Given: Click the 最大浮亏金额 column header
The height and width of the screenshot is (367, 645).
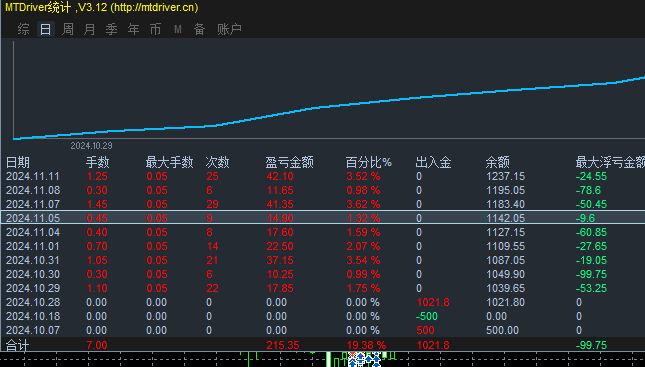Looking at the screenshot, I should 610,163.
